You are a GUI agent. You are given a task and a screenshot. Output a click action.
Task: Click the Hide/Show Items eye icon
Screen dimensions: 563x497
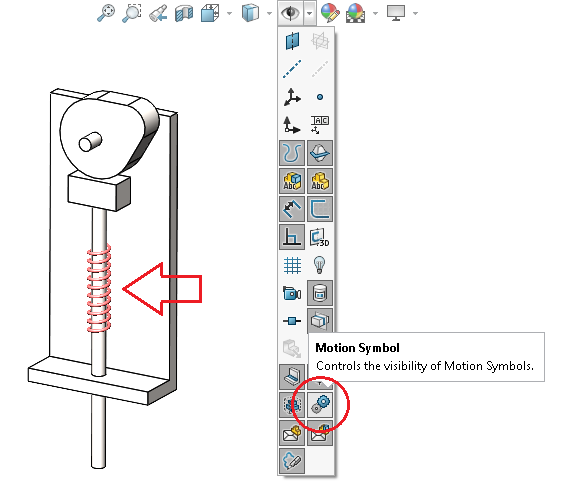pyautogui.click(x=290, y=13)
